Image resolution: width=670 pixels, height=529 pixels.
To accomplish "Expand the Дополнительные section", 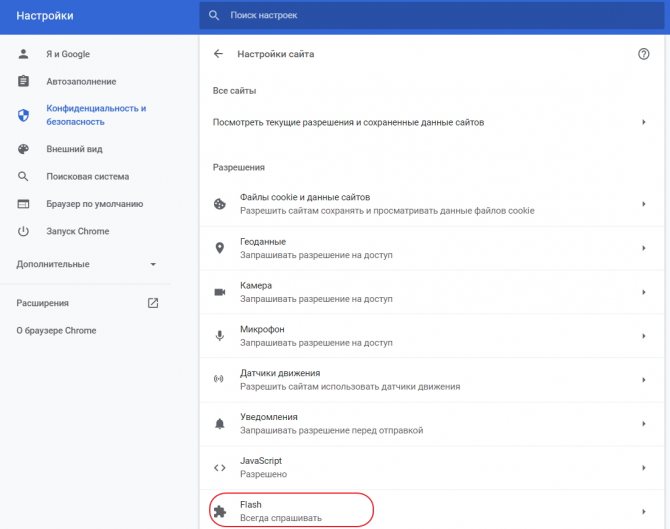I will (153, 265).
